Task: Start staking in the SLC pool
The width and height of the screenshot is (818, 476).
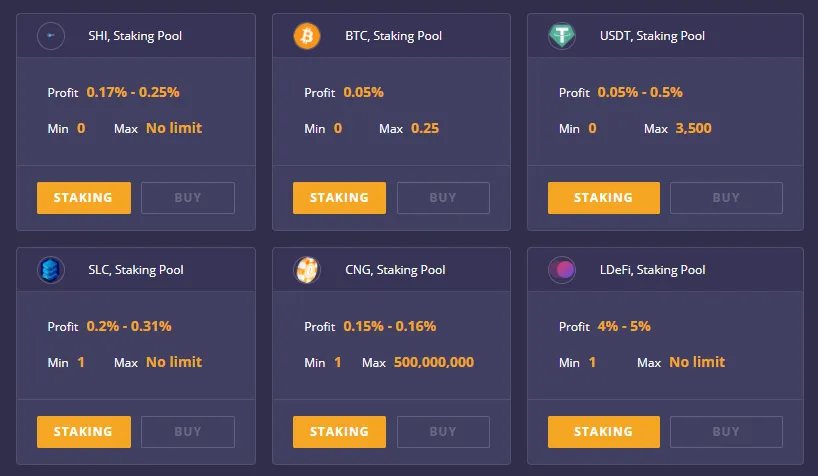Action: 83,432
